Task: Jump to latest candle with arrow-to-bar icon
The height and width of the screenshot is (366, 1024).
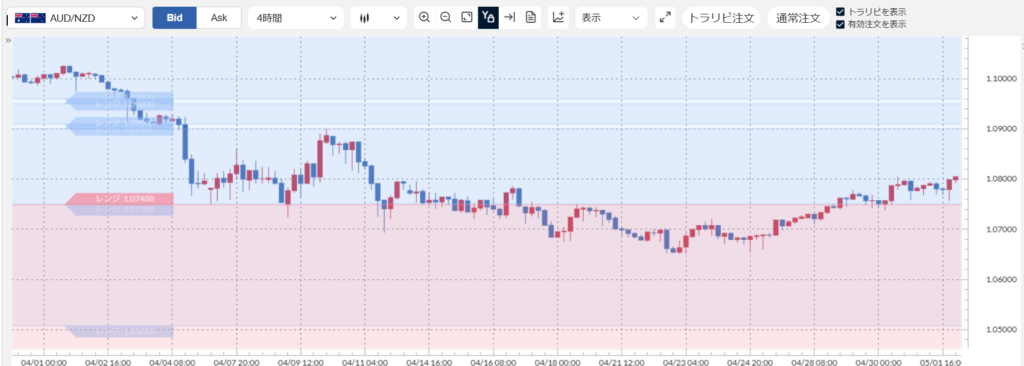Action: coord(510,18)
